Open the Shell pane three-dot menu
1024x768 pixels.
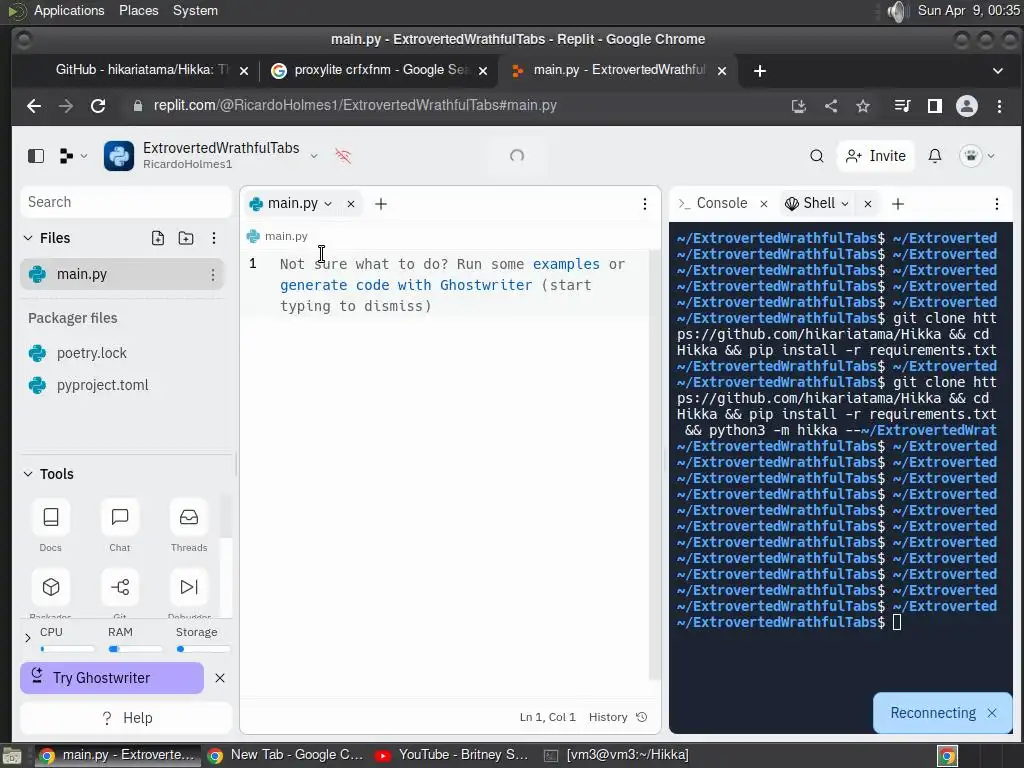tap(997, 204)
